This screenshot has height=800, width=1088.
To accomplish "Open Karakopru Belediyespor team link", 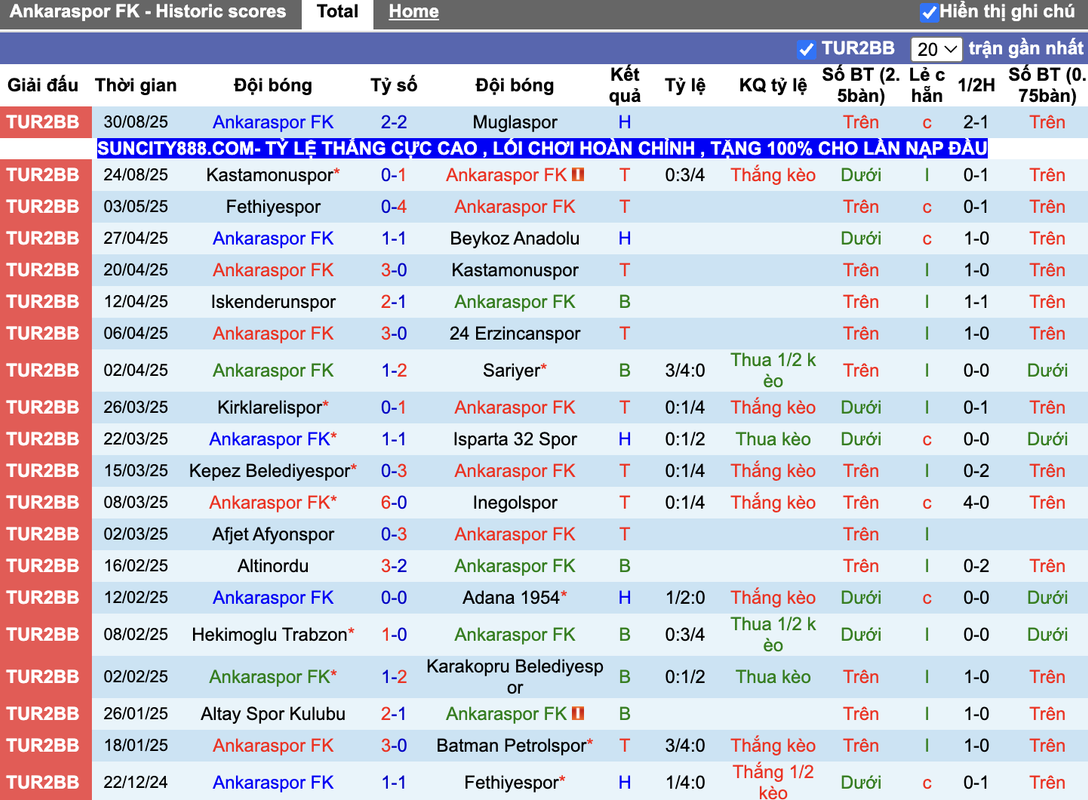I will pos(515,677).
